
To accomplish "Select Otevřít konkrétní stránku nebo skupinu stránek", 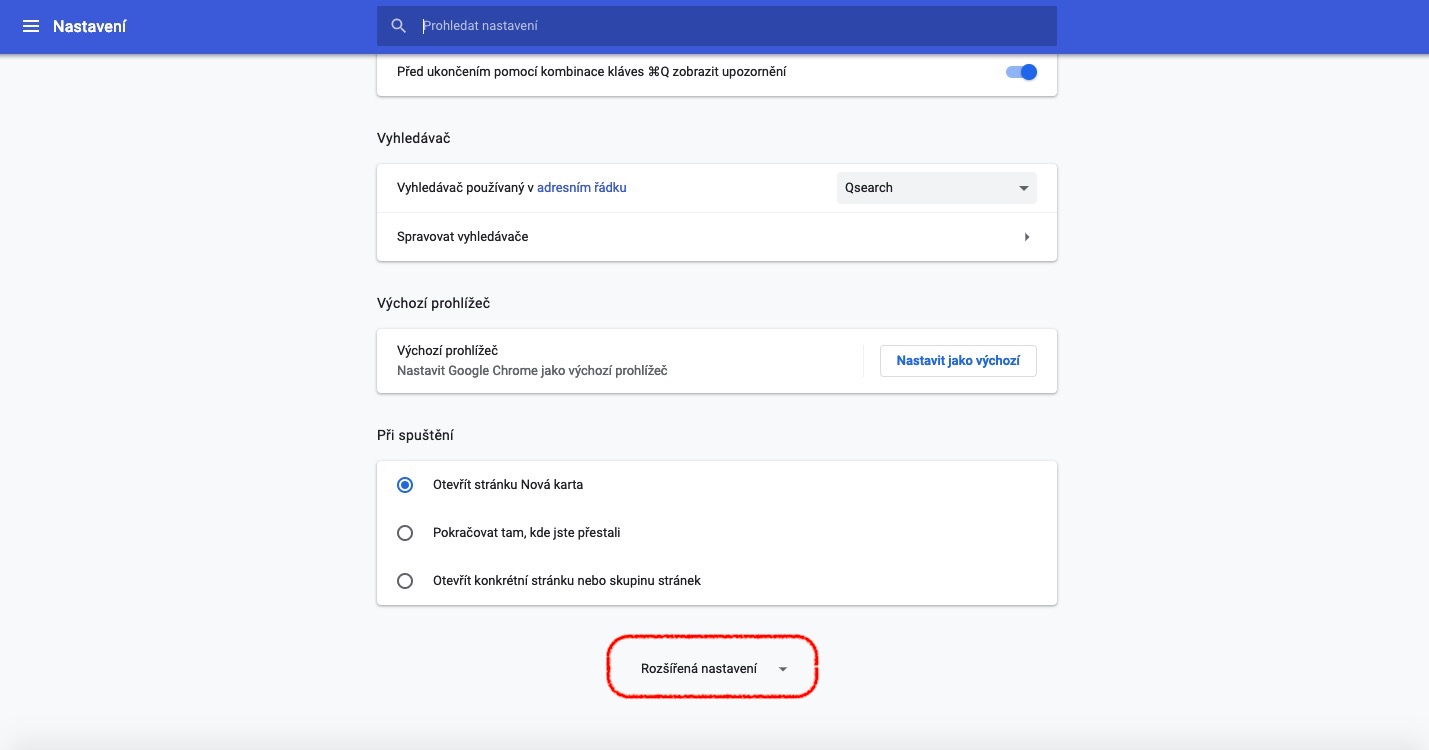I will [405, 580].
